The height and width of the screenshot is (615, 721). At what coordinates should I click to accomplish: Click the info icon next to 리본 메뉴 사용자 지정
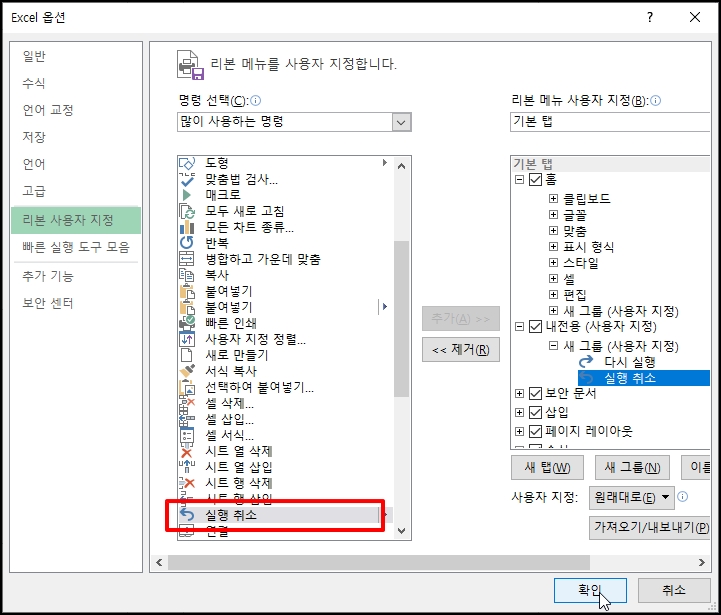tap(656, 100)
